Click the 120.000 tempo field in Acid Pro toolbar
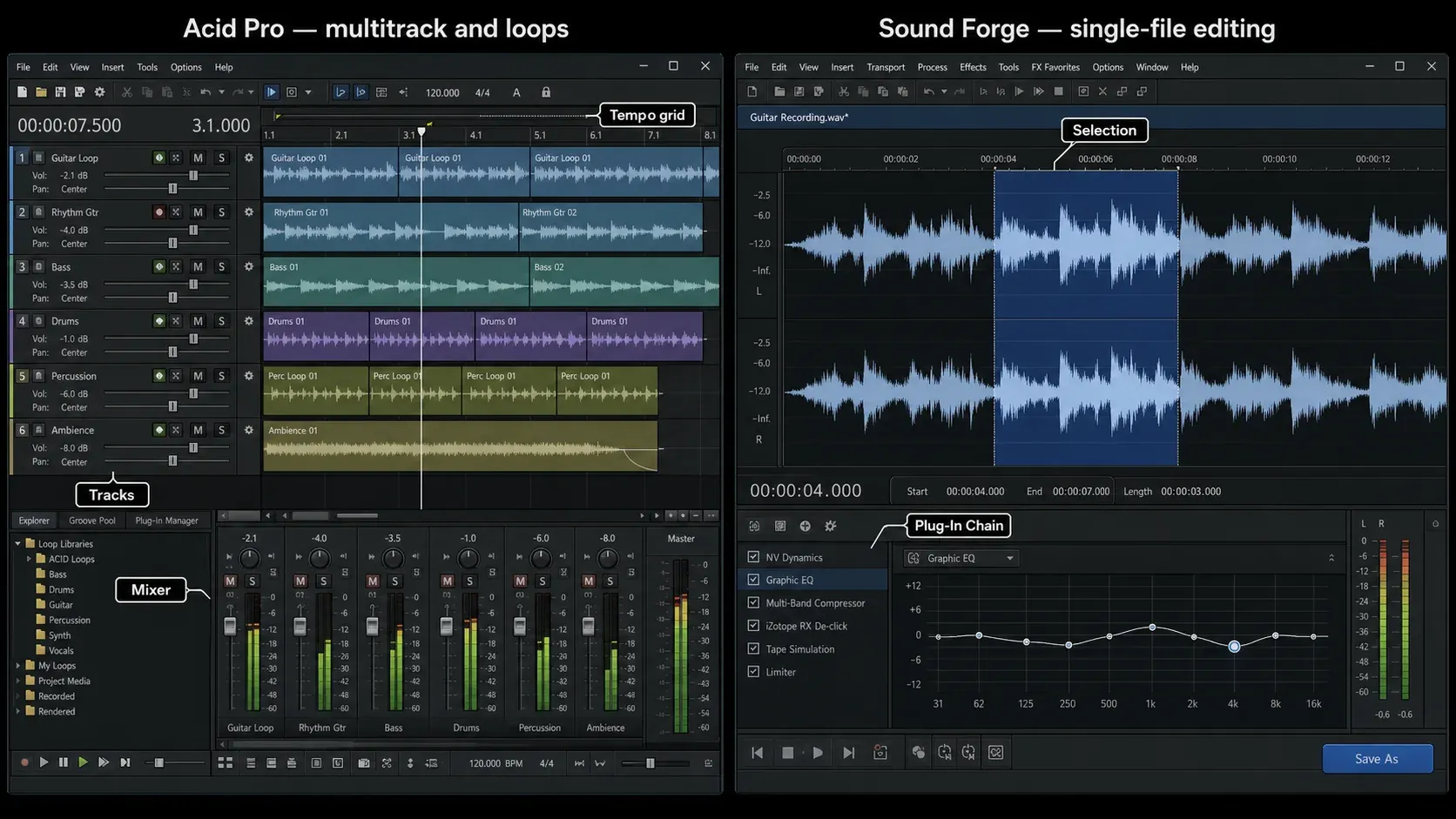Screen dimensions: 1456x819 click(x=442, y=92)
